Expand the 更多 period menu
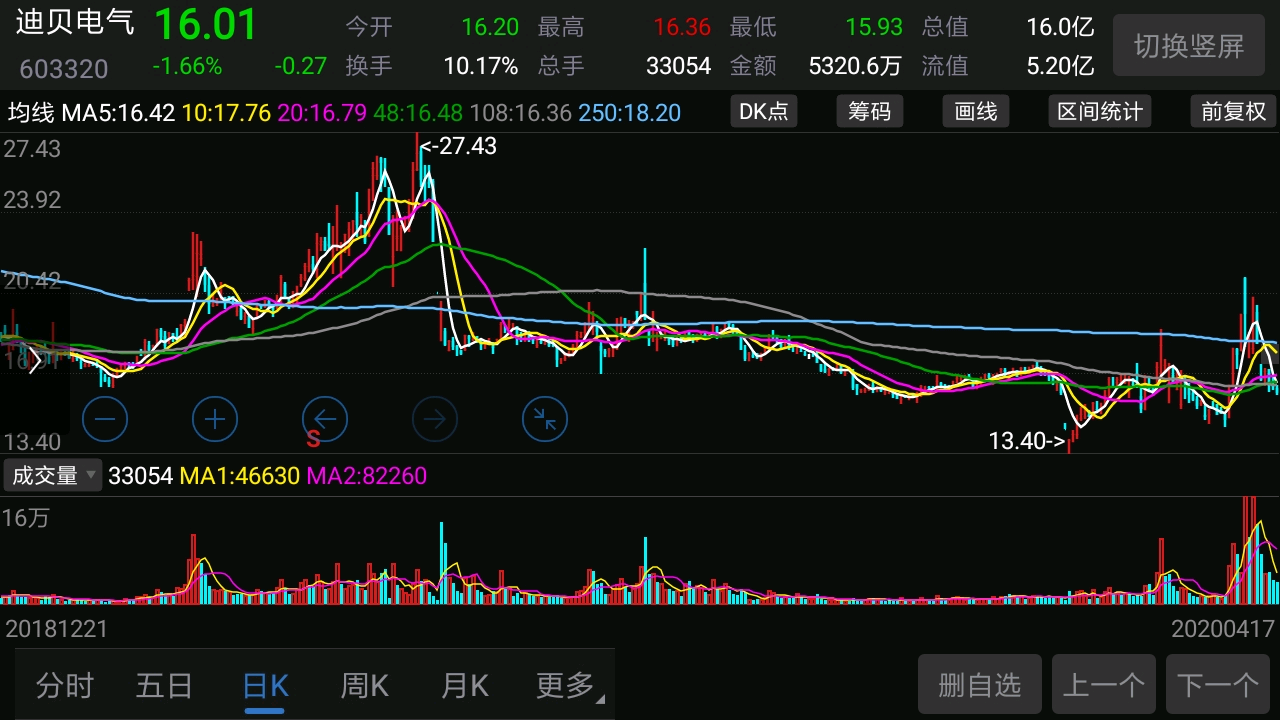The image size is (1280, 720). 570,686
